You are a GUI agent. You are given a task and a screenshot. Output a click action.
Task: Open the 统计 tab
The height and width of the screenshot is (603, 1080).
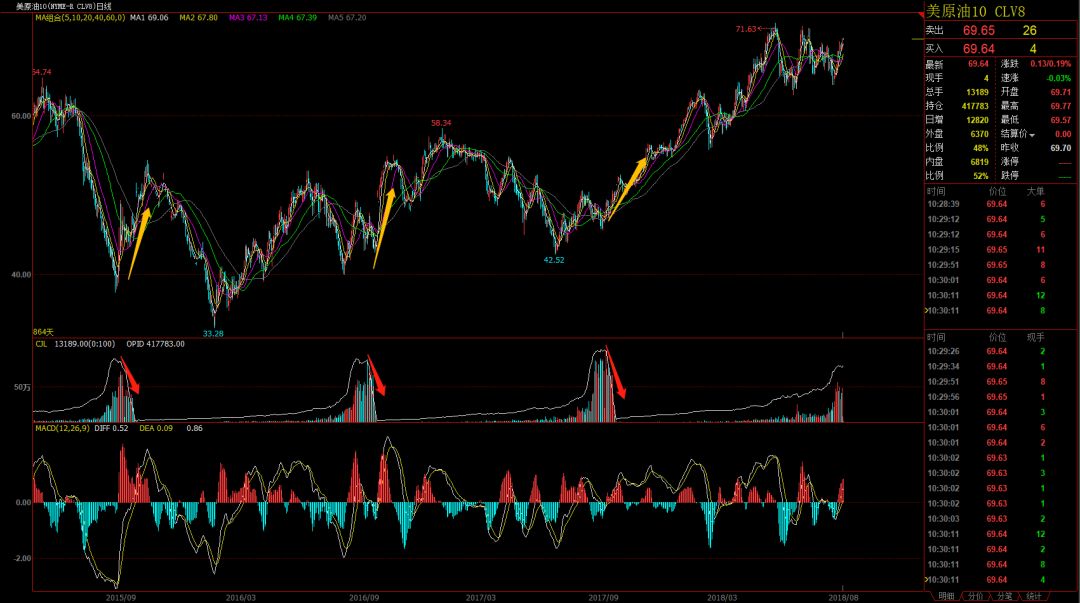[1034, 596]
